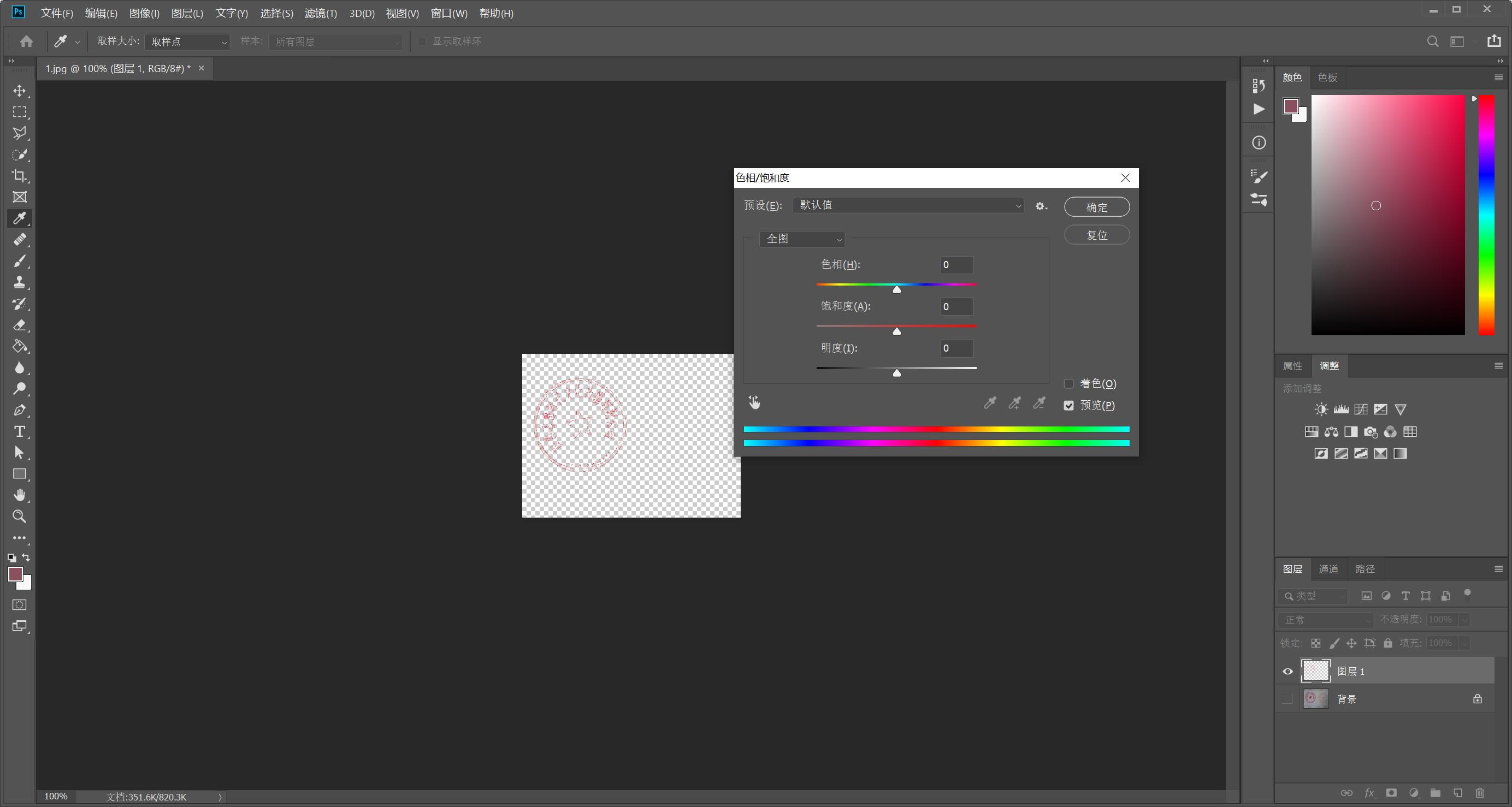Select the Move tool
Screen dimensions: 1512x807
(x=19, y=91)
